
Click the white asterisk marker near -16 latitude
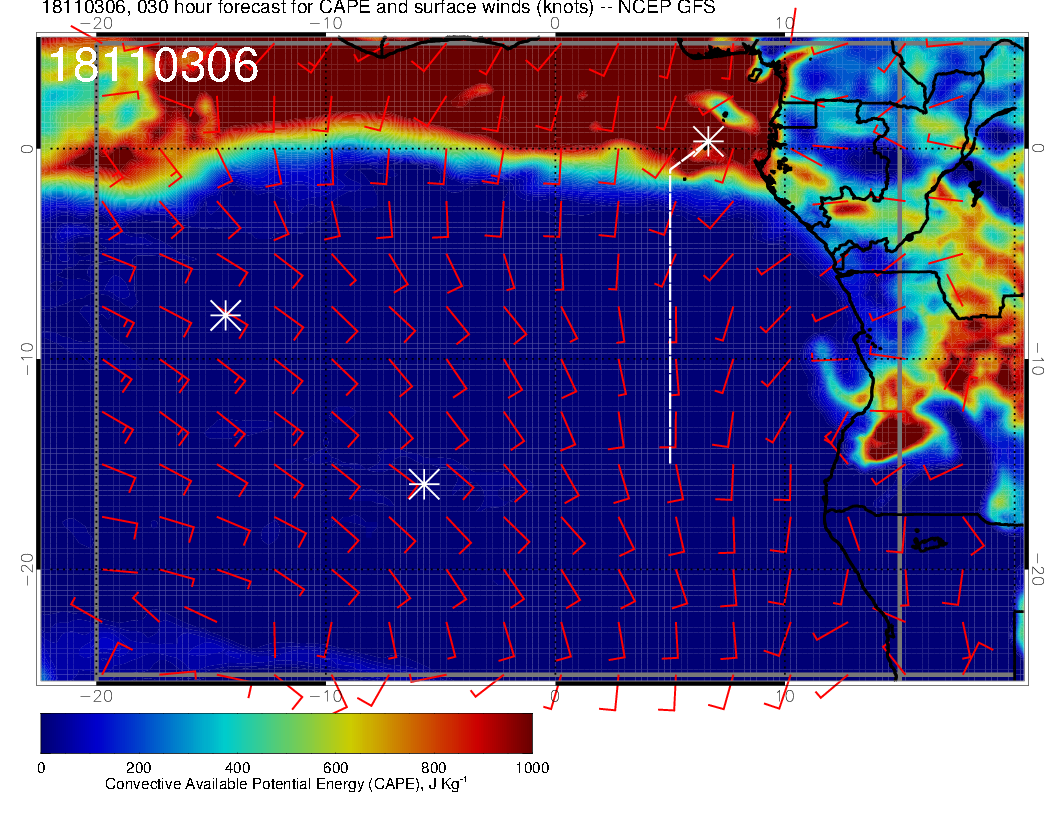click(424, 484)
